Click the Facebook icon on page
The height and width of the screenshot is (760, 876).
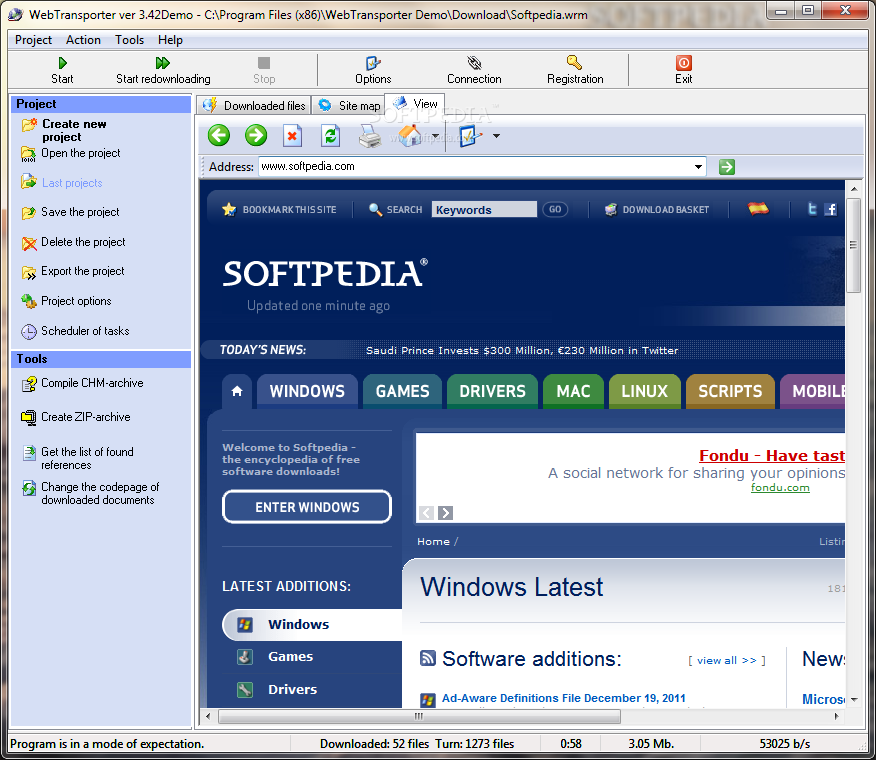pyautogui.click(x=831, y=210)
